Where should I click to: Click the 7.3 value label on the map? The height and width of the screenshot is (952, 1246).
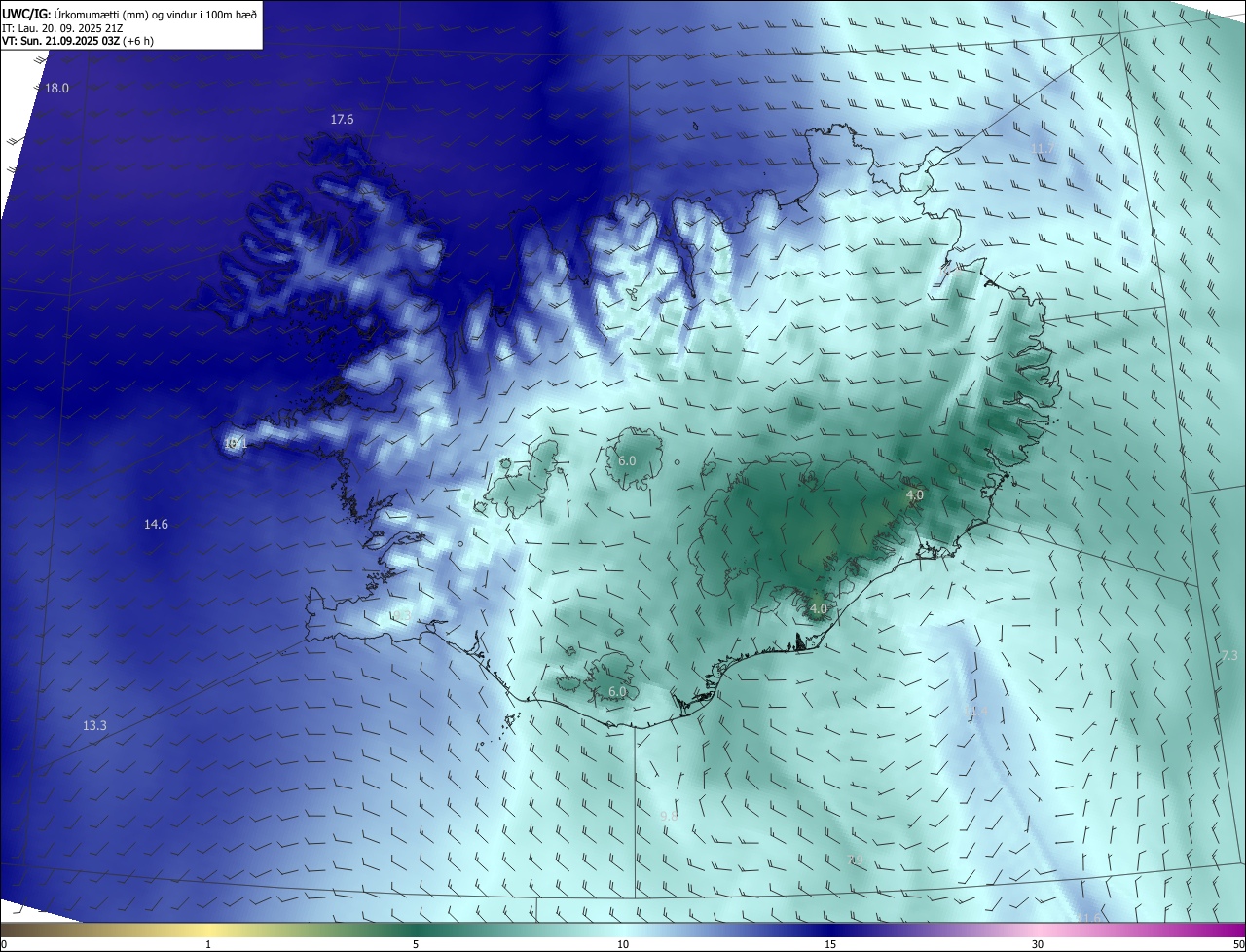pos(1228,656)
